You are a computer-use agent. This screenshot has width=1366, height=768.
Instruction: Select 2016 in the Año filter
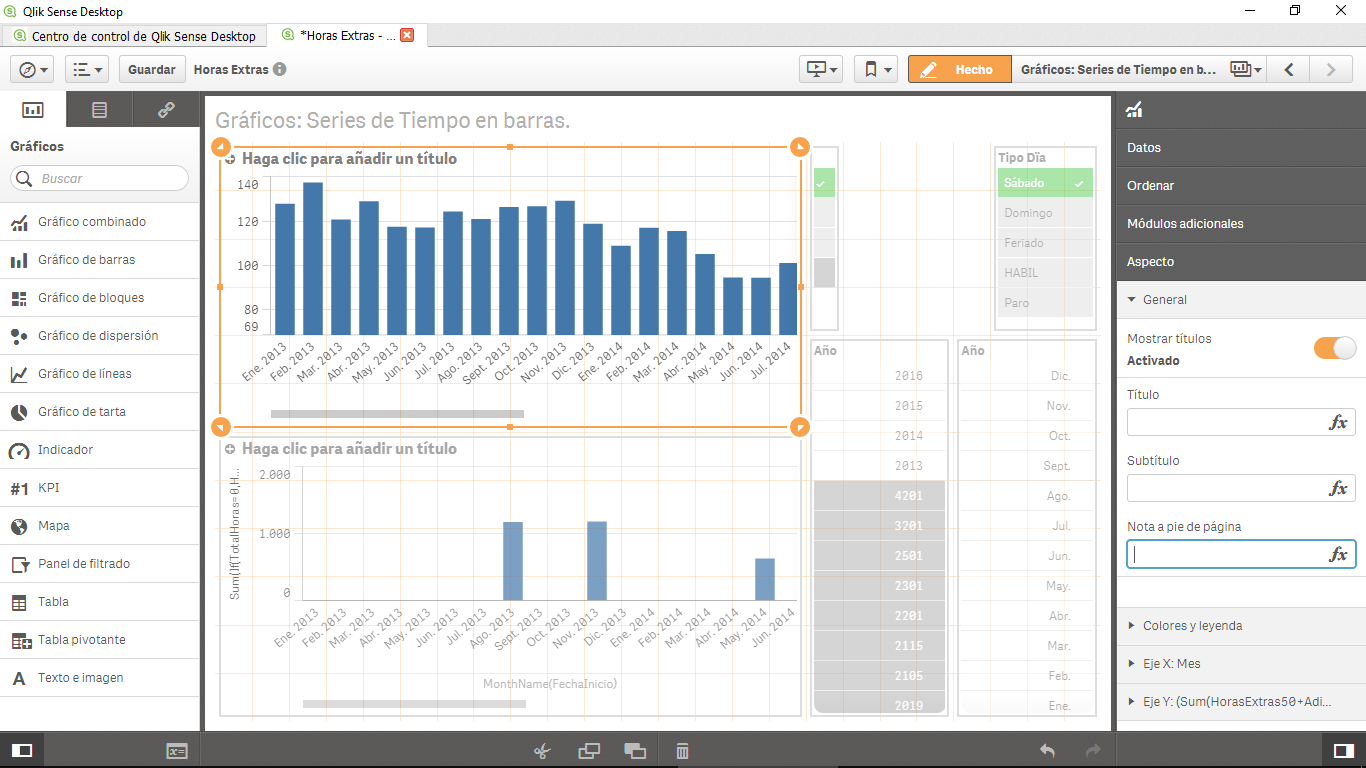(x=879, y=376)
